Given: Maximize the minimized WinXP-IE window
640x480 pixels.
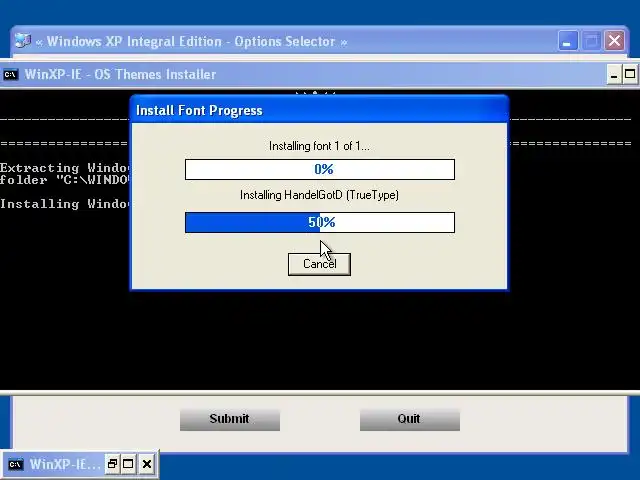Looking at the screenshot, I should (128, 464).
